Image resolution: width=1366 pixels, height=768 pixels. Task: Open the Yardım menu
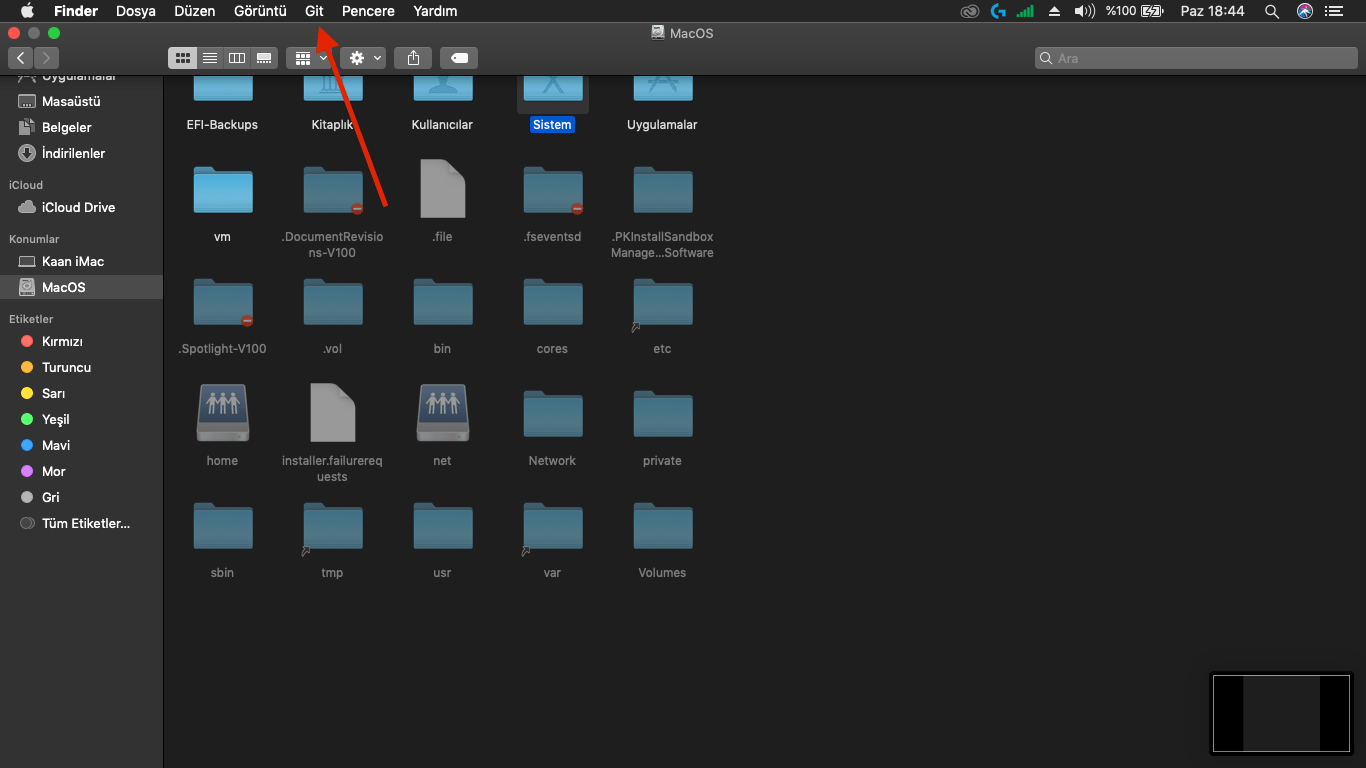point(435,11)
